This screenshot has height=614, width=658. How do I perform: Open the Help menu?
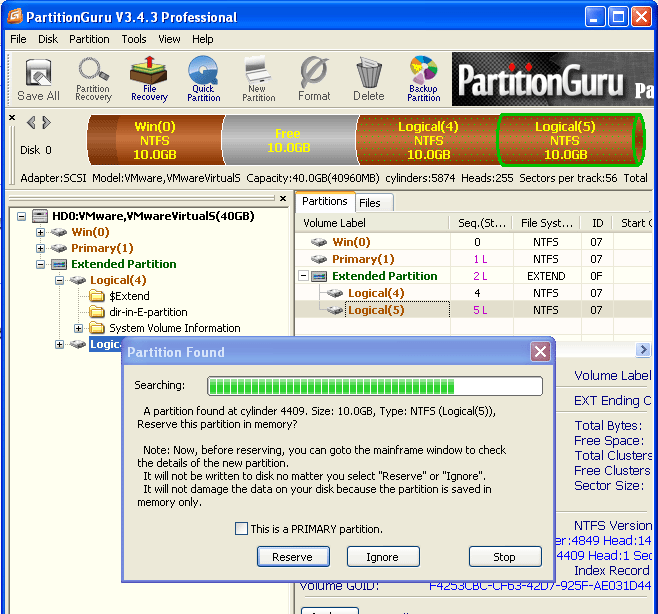tap(203, 39)
